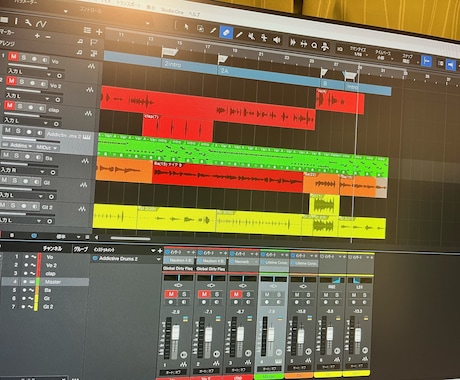
Task: Switch to the グループ tab in the mixer
Action: pyautogui.click(x=81, y=249)
